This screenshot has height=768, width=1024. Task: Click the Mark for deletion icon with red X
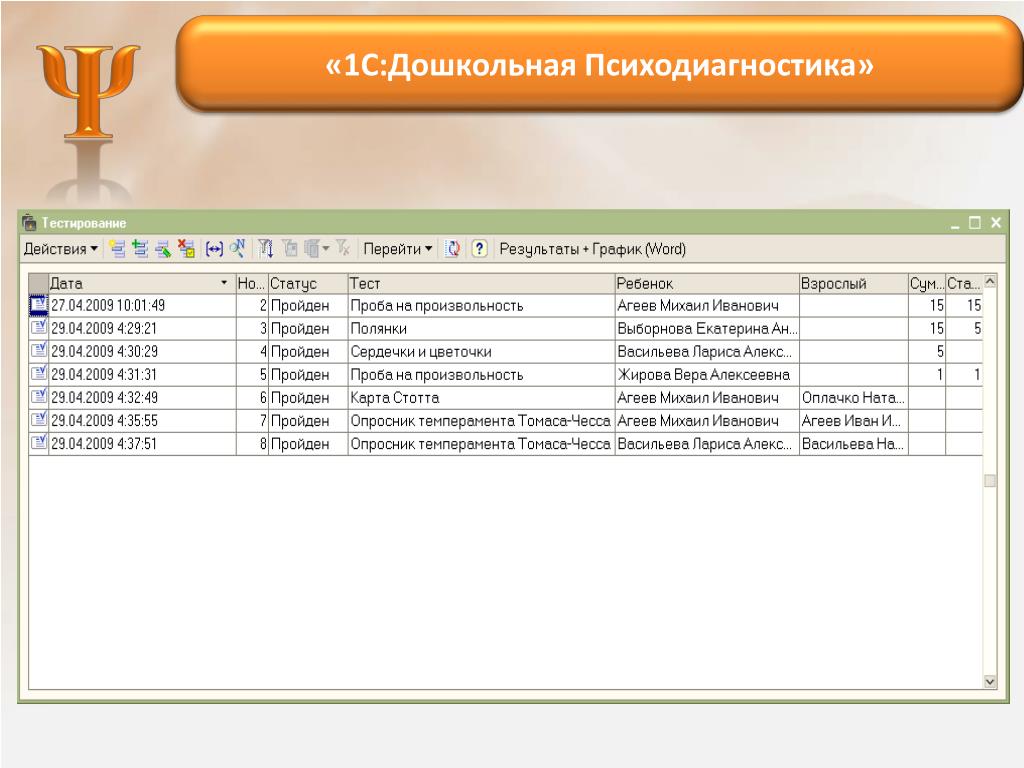point(187,249)
